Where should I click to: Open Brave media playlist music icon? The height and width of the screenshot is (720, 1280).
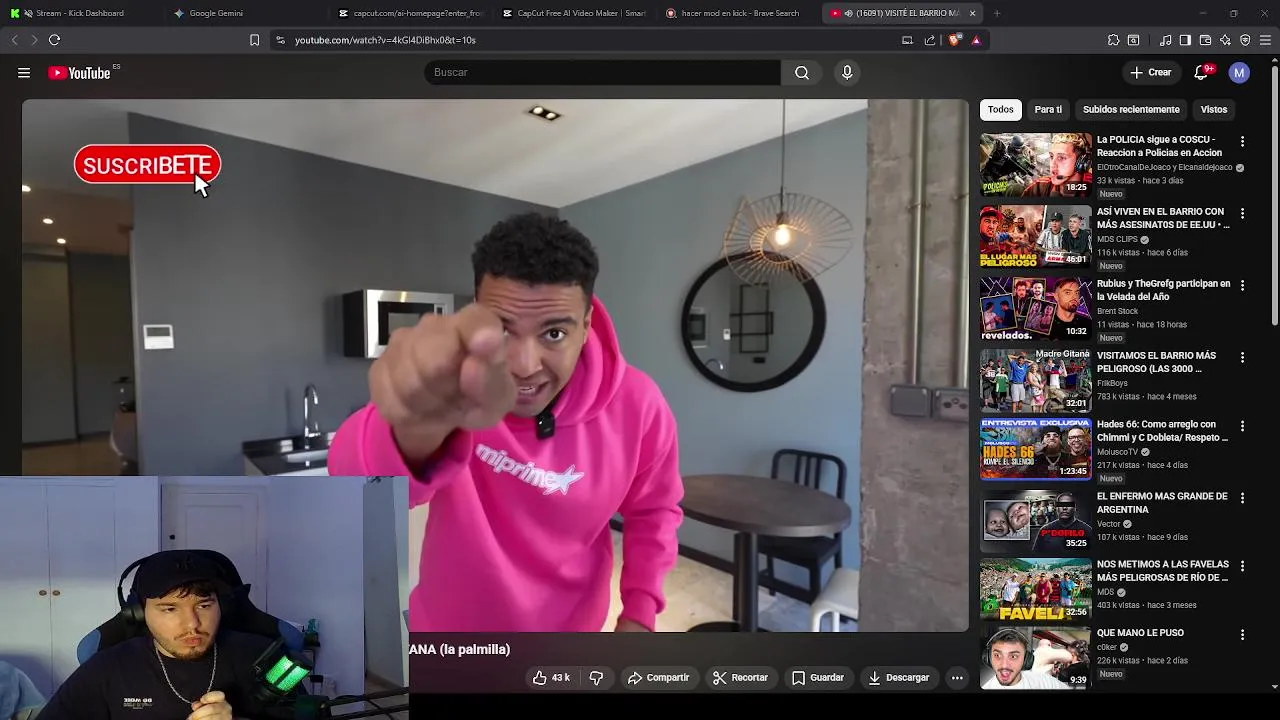click(x=1166, y=40)
